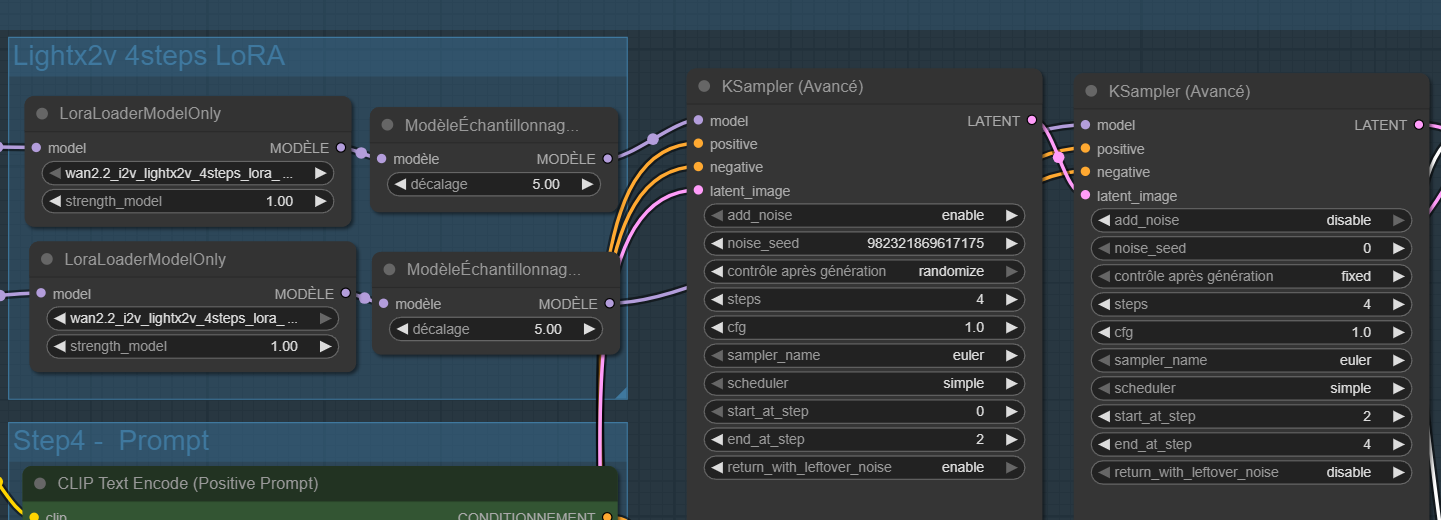The image size is (1441, 520).
Task: Click the end_at_step field showing 4
Action: (x=1251, y=444)
